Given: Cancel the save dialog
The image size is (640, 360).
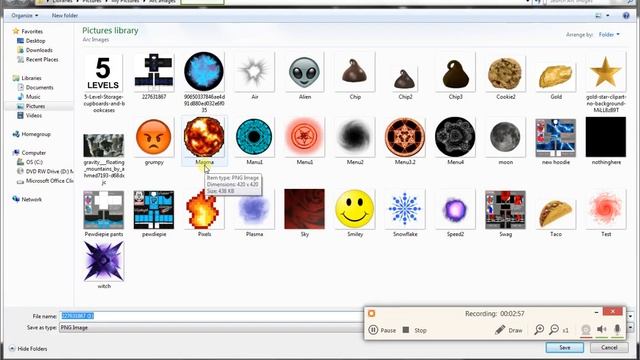Looking at the screenshot, I should (609, 347).
